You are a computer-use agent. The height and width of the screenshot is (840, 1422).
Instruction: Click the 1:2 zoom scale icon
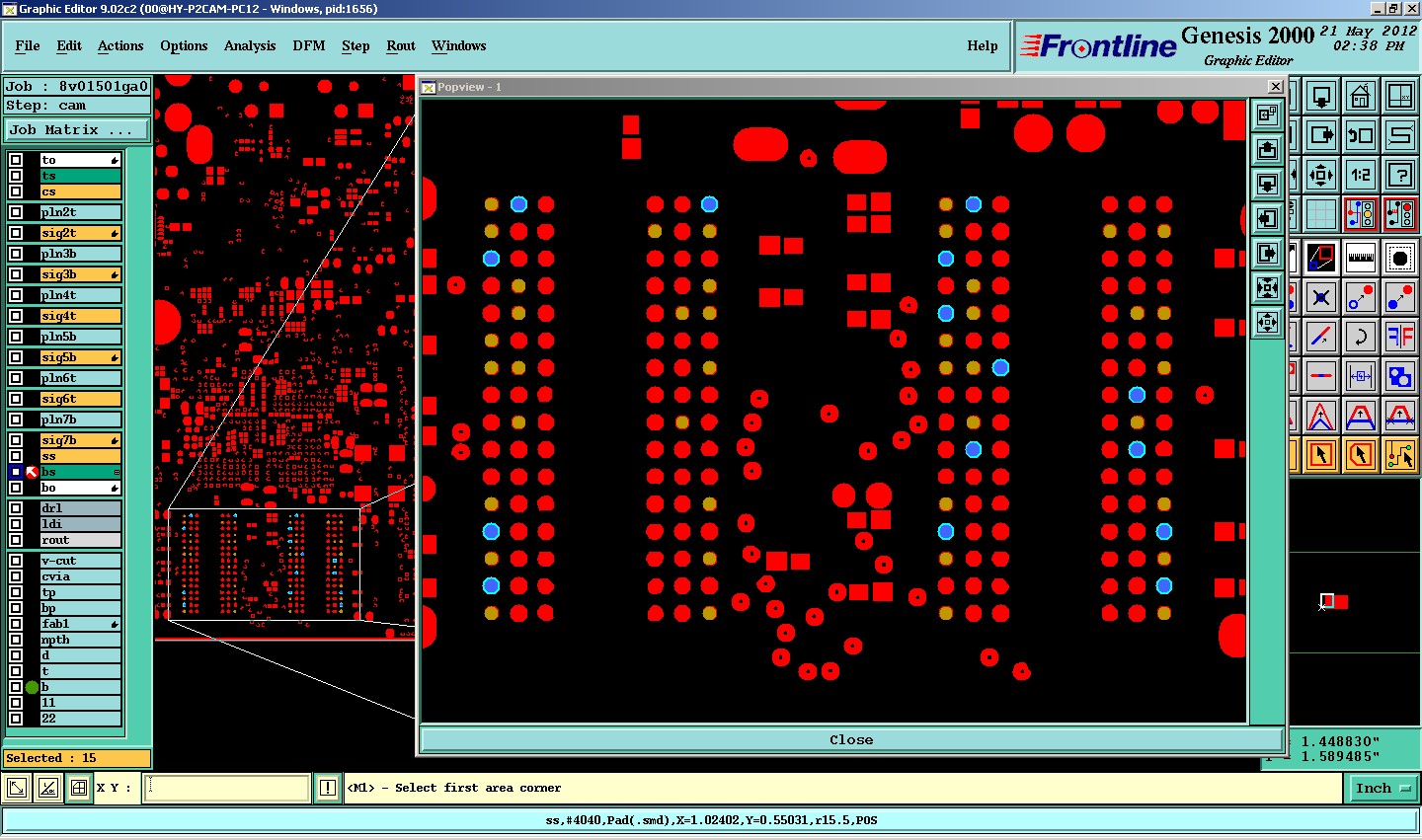[1361, 175]
